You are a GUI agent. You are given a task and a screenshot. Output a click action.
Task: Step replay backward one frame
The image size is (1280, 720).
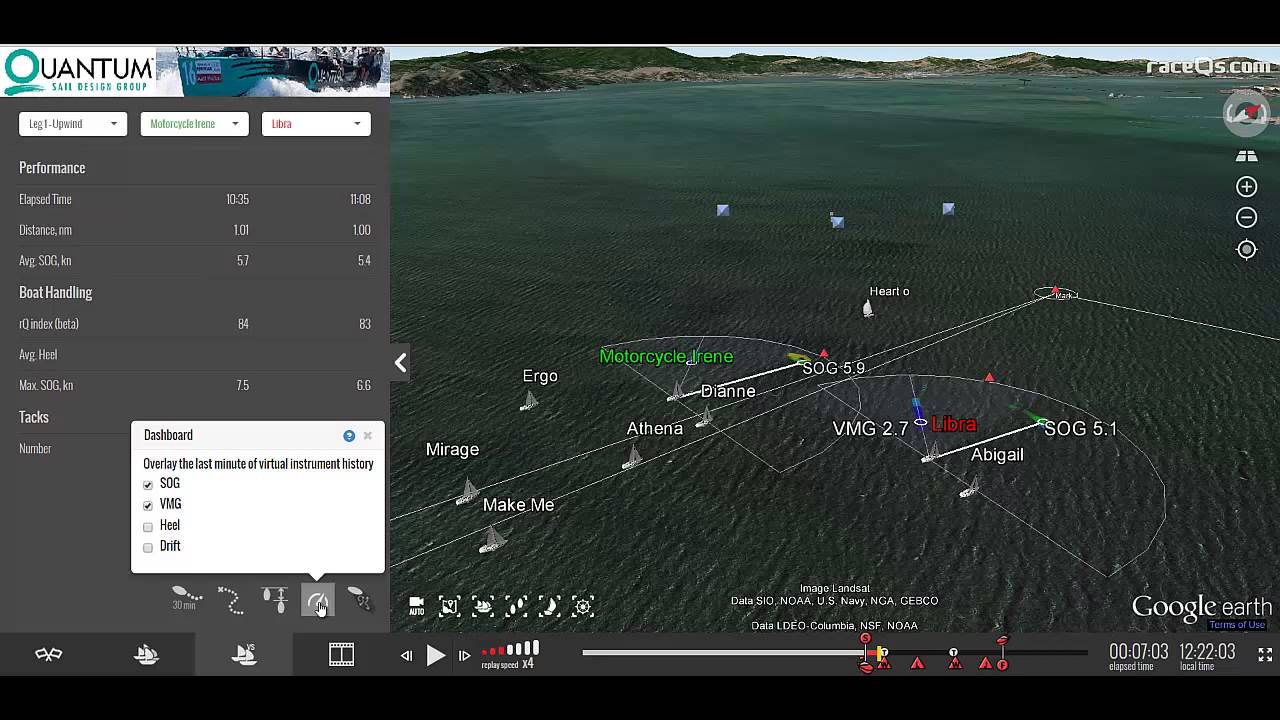406,656
